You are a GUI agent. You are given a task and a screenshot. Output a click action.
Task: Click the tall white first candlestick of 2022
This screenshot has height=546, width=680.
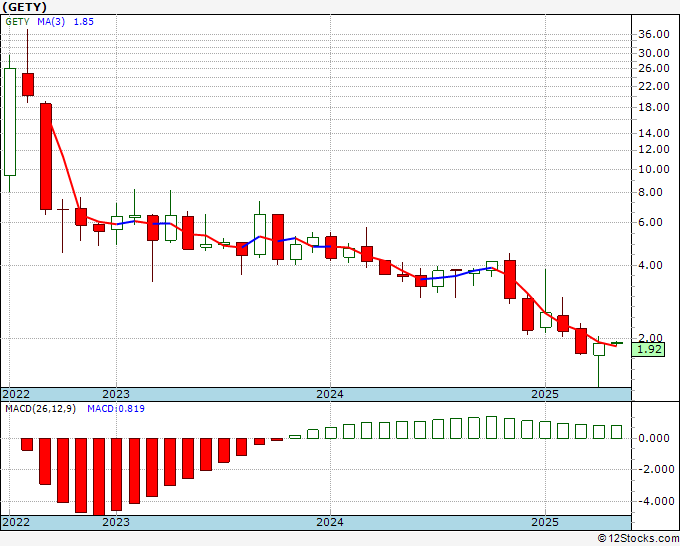[10, 122]
